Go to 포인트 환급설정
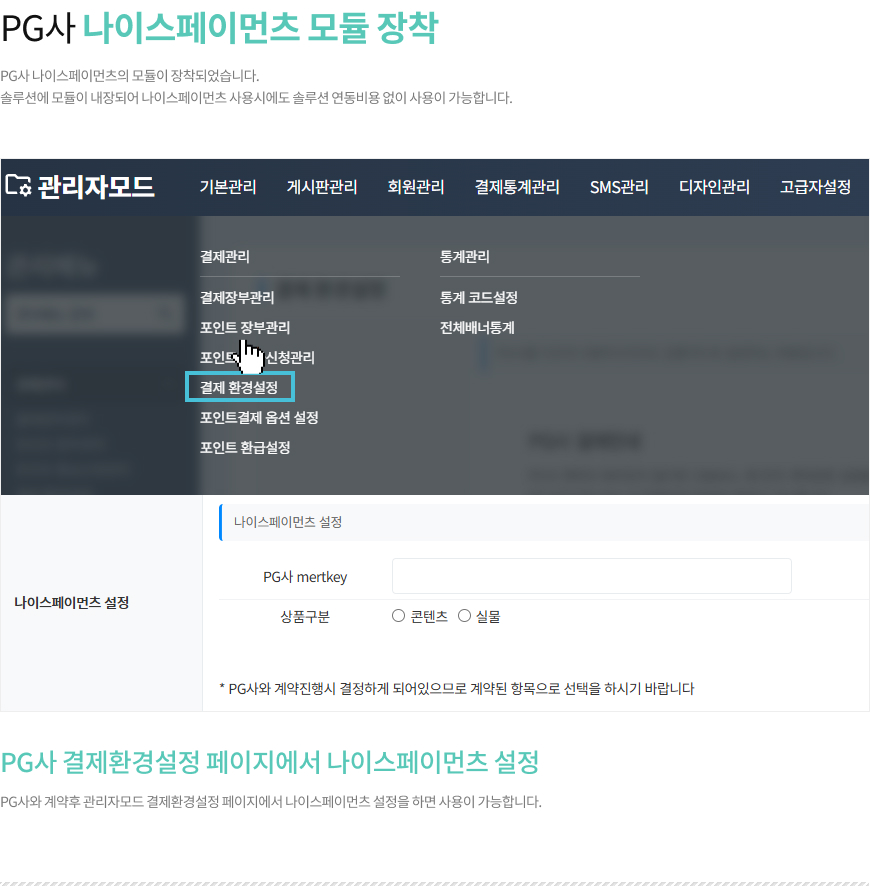 click(245, 447)
